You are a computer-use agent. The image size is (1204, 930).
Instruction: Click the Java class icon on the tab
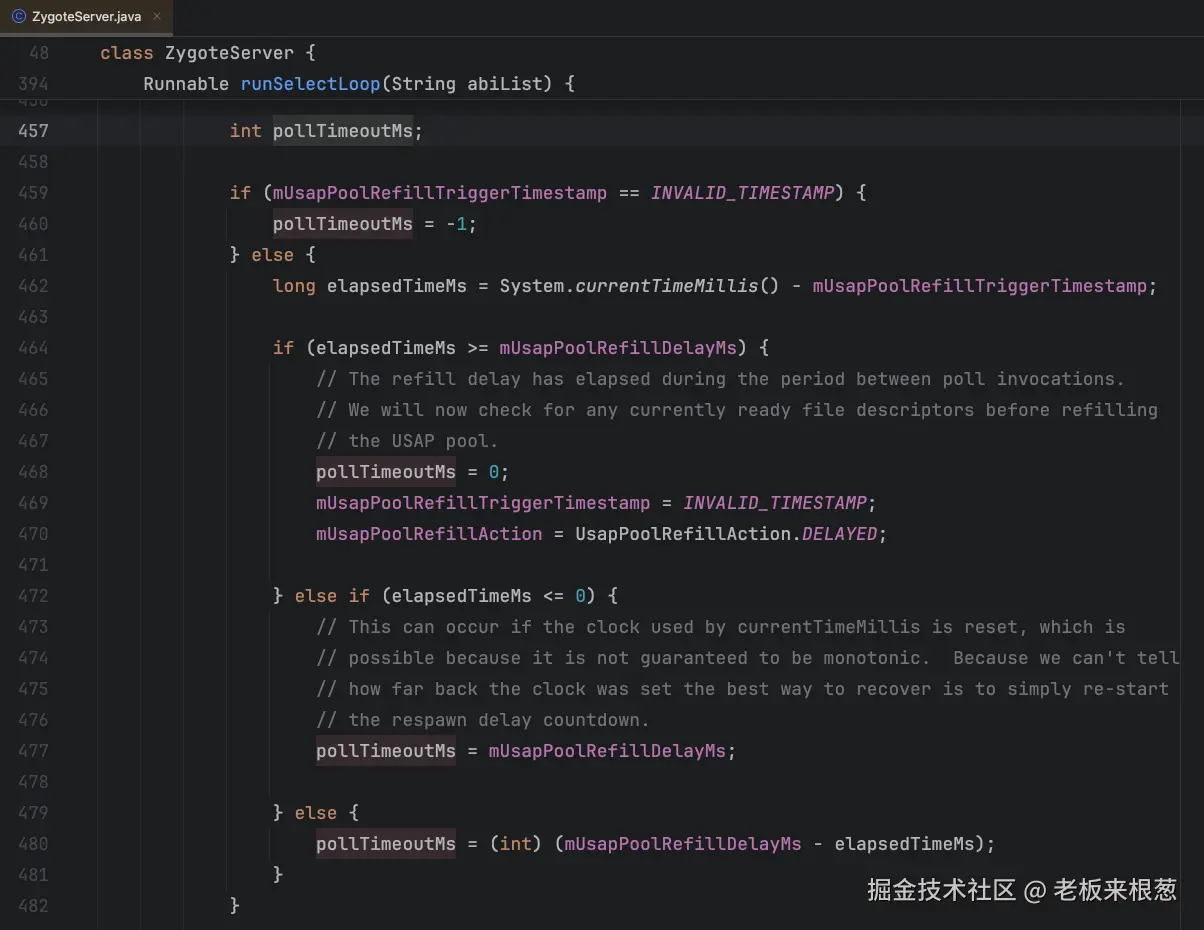(18, 17)
